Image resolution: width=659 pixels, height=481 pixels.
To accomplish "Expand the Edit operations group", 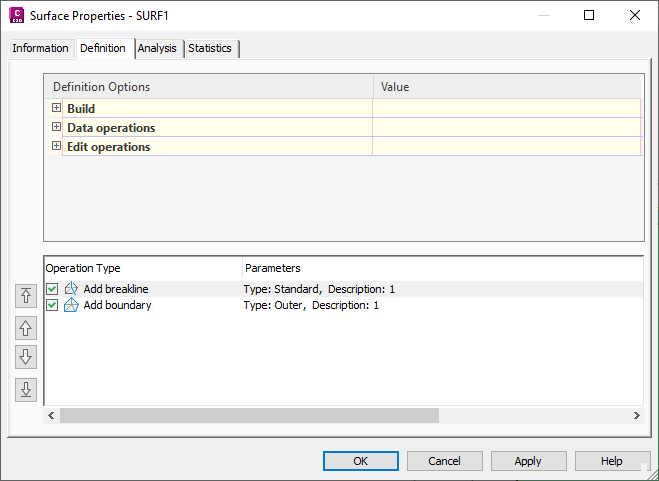I will (x=56, y=145).
